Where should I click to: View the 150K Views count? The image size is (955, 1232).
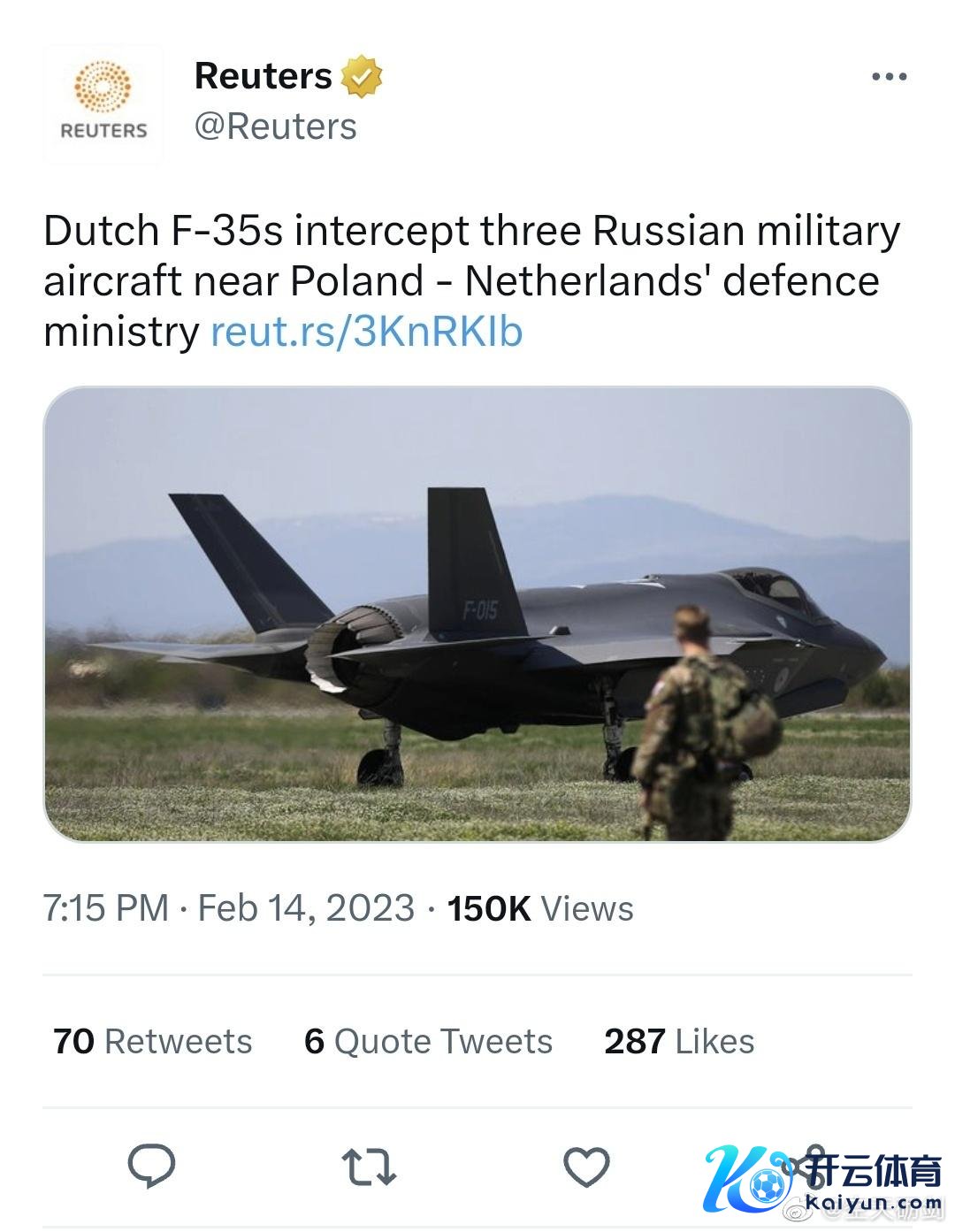coord(539,908)
